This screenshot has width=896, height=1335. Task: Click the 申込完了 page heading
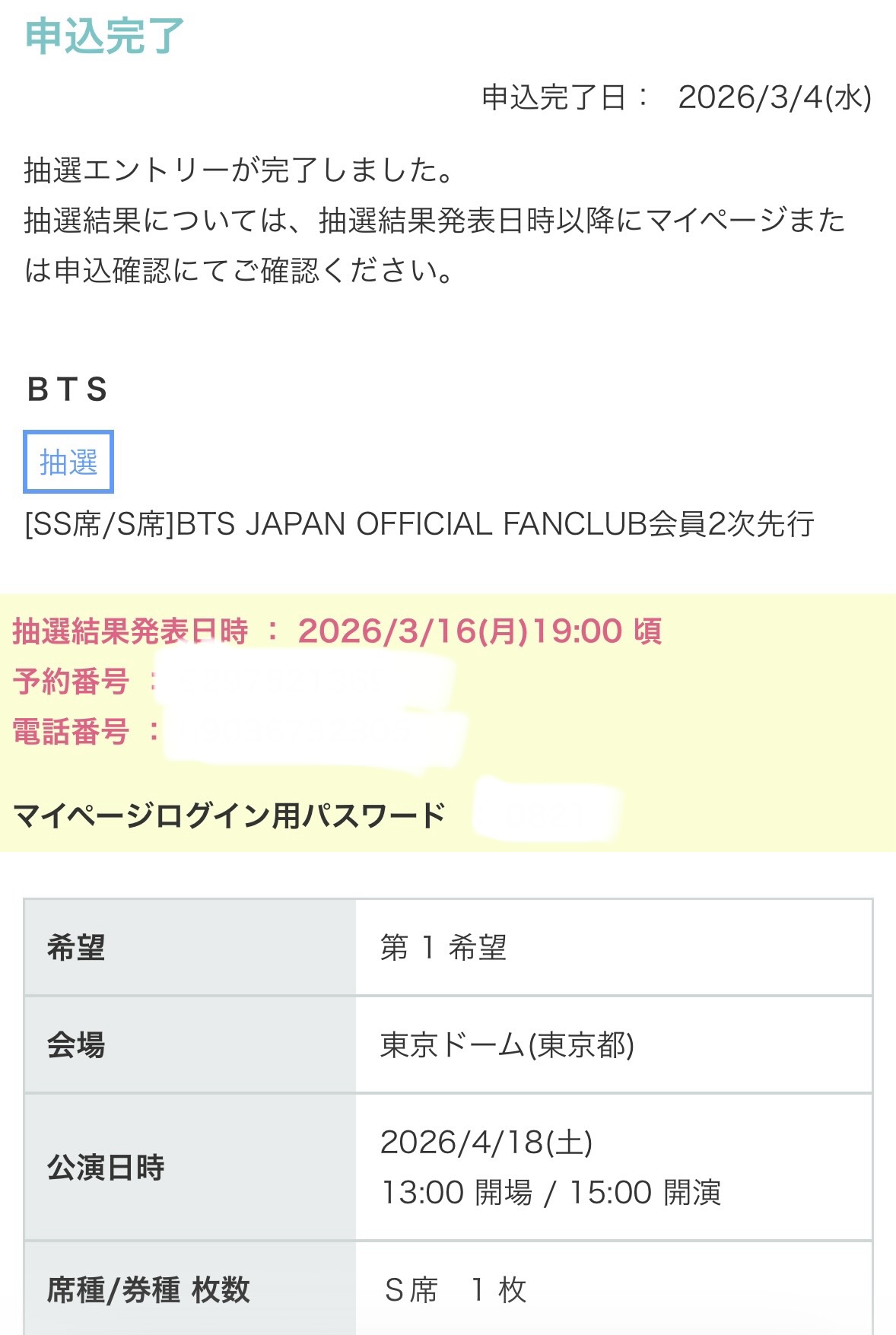pos(104,36)
